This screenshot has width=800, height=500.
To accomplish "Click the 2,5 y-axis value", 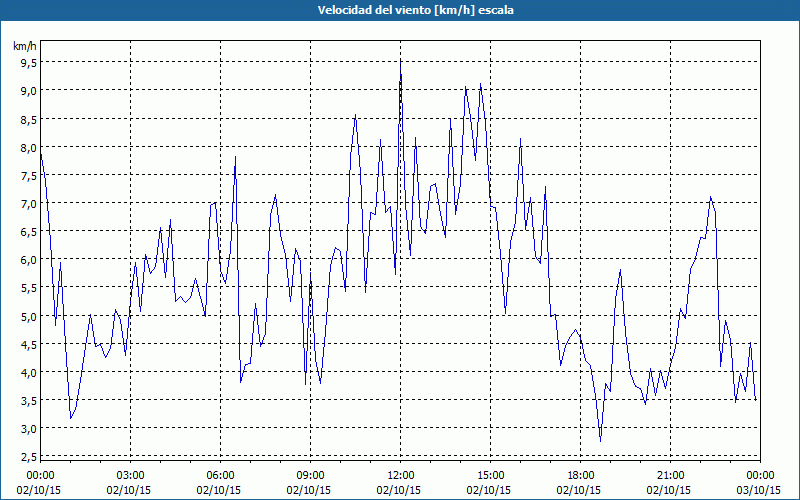I will click(x=28, y=457).
